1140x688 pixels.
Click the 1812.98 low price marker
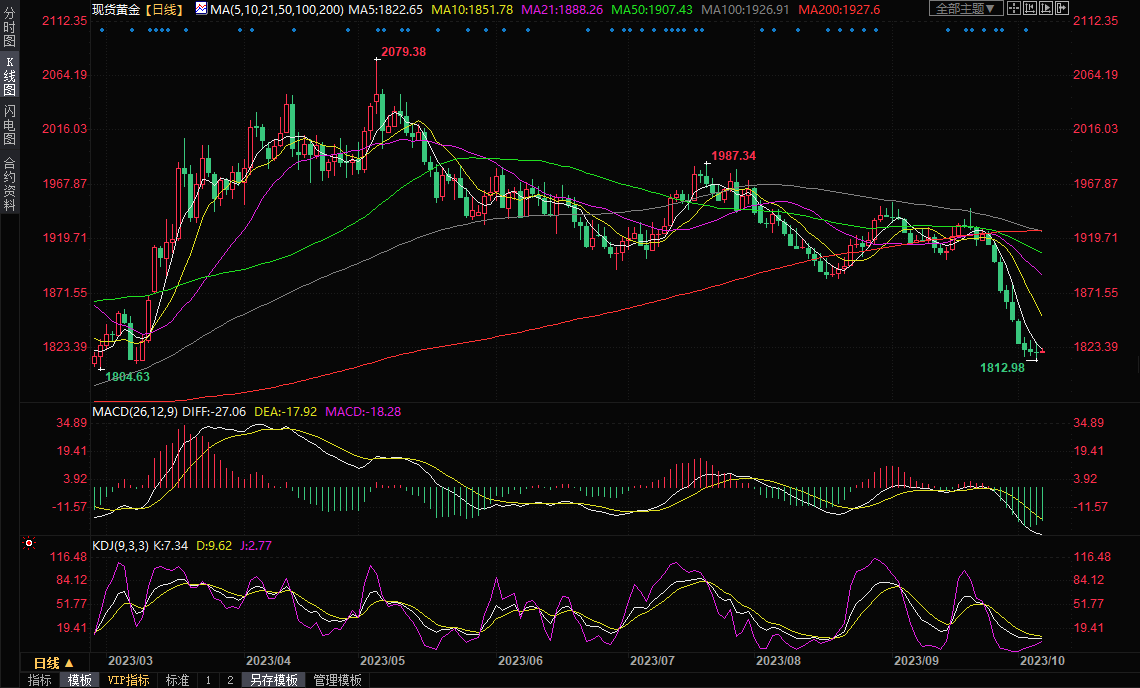pyautogui.click(x=1003, y=367)
